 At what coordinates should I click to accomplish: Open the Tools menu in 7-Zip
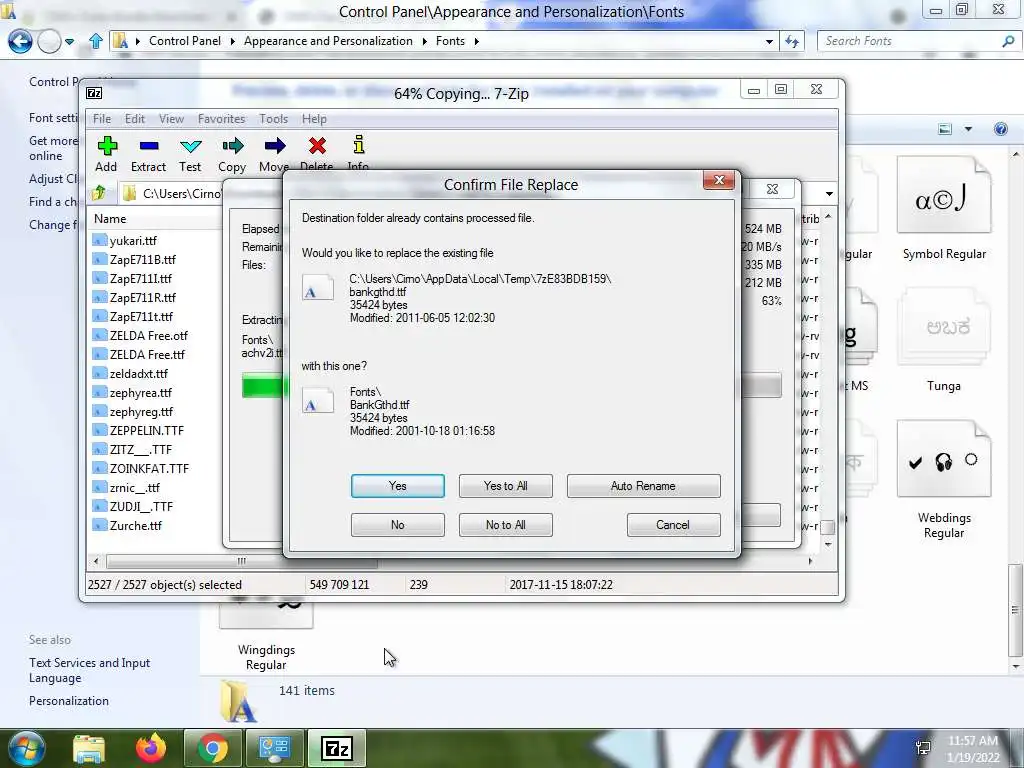(273, 119)
